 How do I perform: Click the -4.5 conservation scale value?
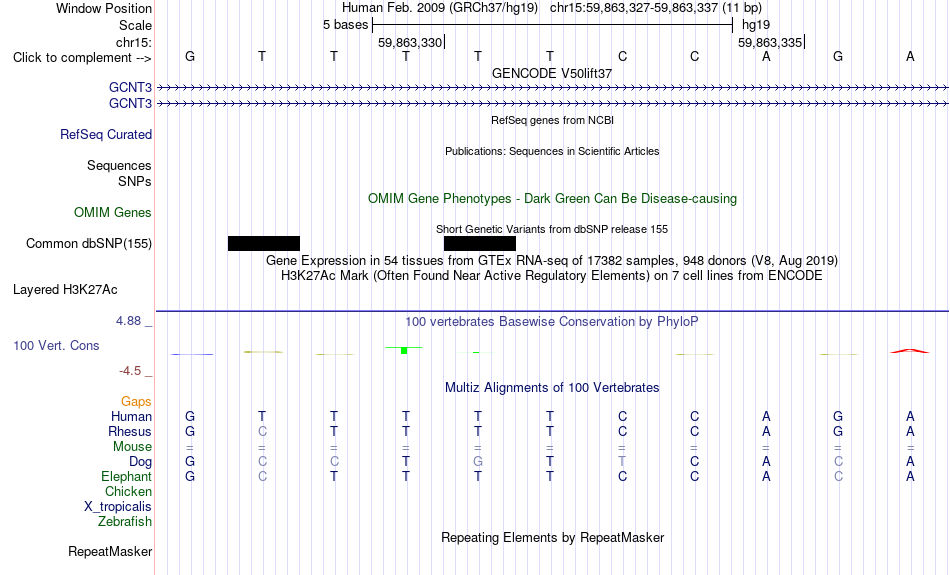130,371
